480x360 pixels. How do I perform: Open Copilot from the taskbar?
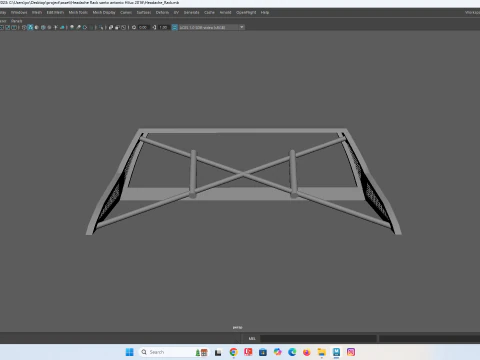pos(277,352)
